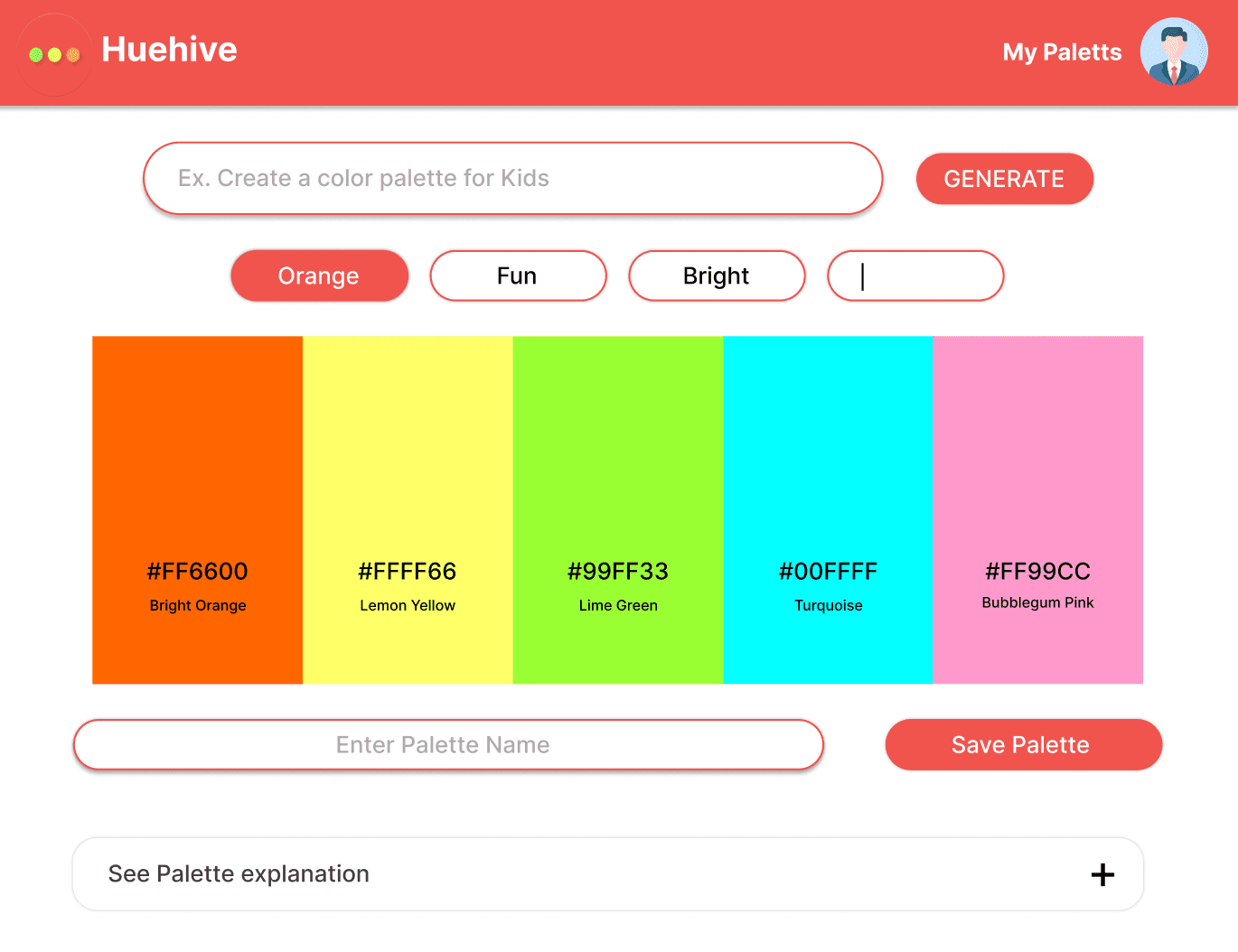Focus the color palette prompt field
Screen dimensions: 1238x952
click(512, 179)
